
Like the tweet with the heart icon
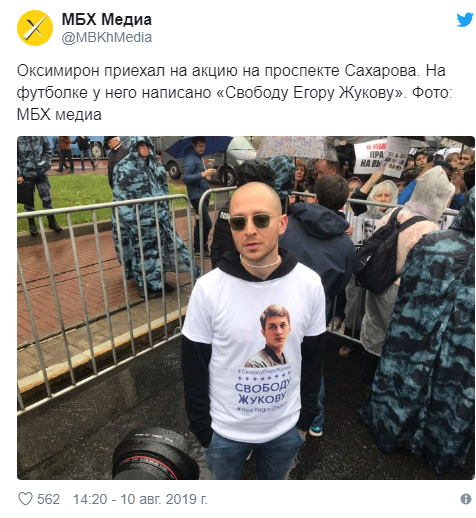25,499
